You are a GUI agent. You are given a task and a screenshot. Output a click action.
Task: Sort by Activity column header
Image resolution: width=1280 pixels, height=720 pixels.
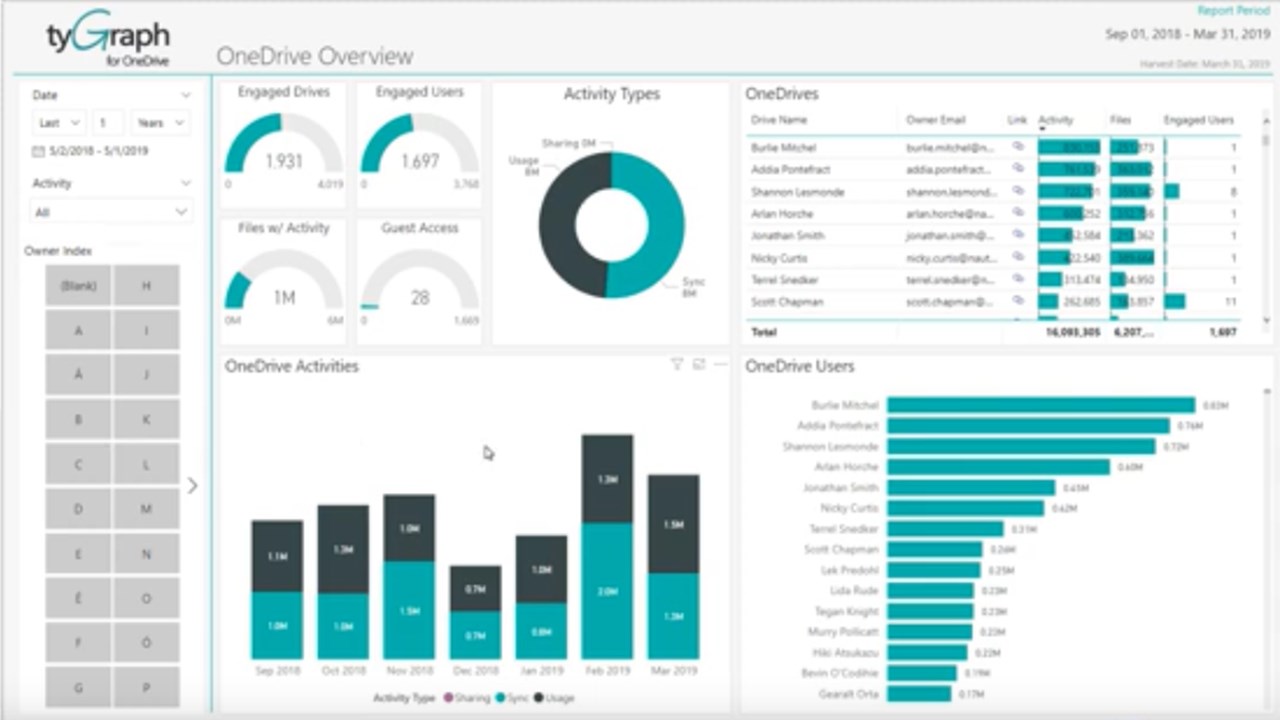click(x=1055, y=120)
